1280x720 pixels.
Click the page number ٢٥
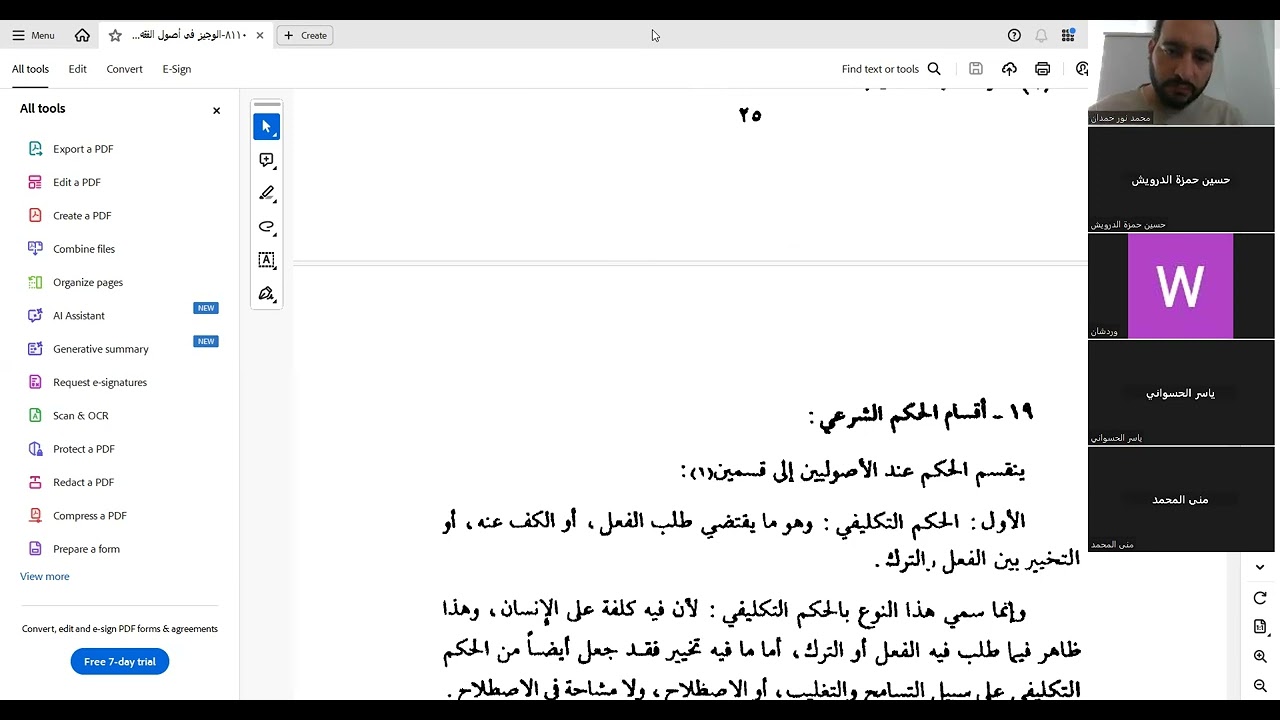(750, 115)
